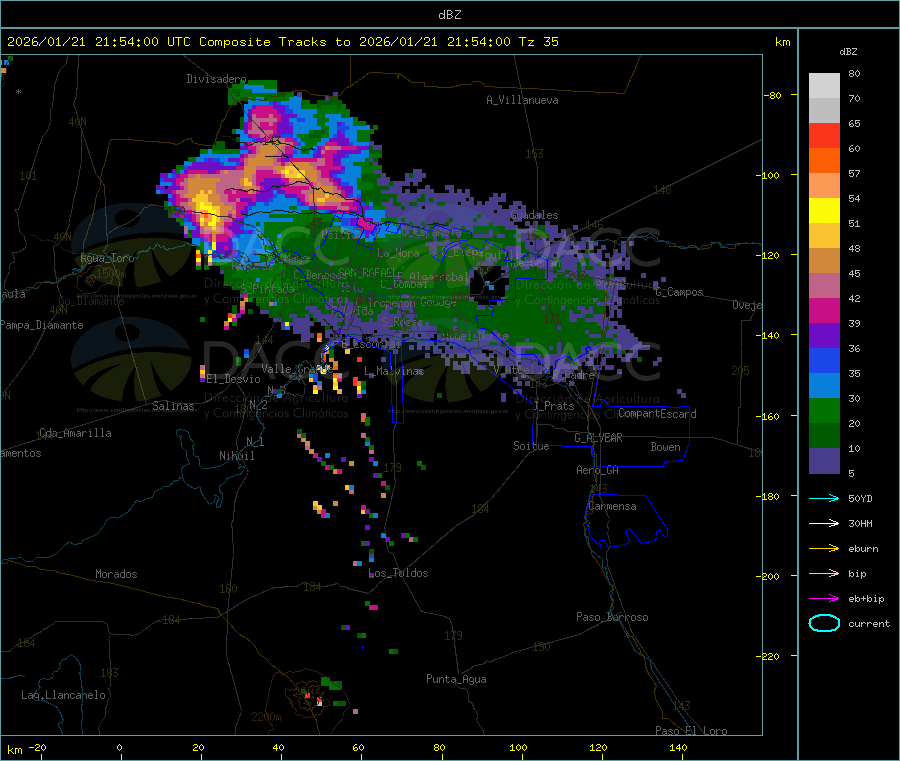Click the 'Paso_Barroso' map label

coord(612,617)
